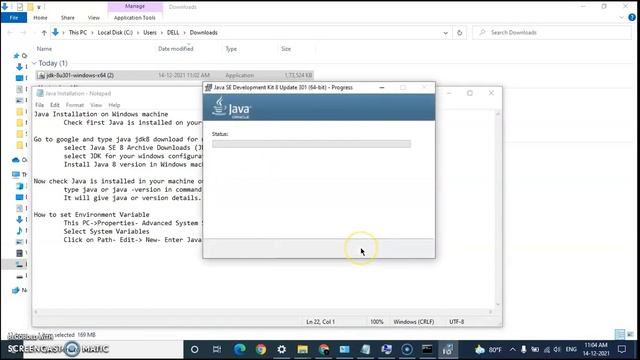640x360 pixels.
Task: Click the 'Users' breadcrumb in address bar
Action: (150, 32)
